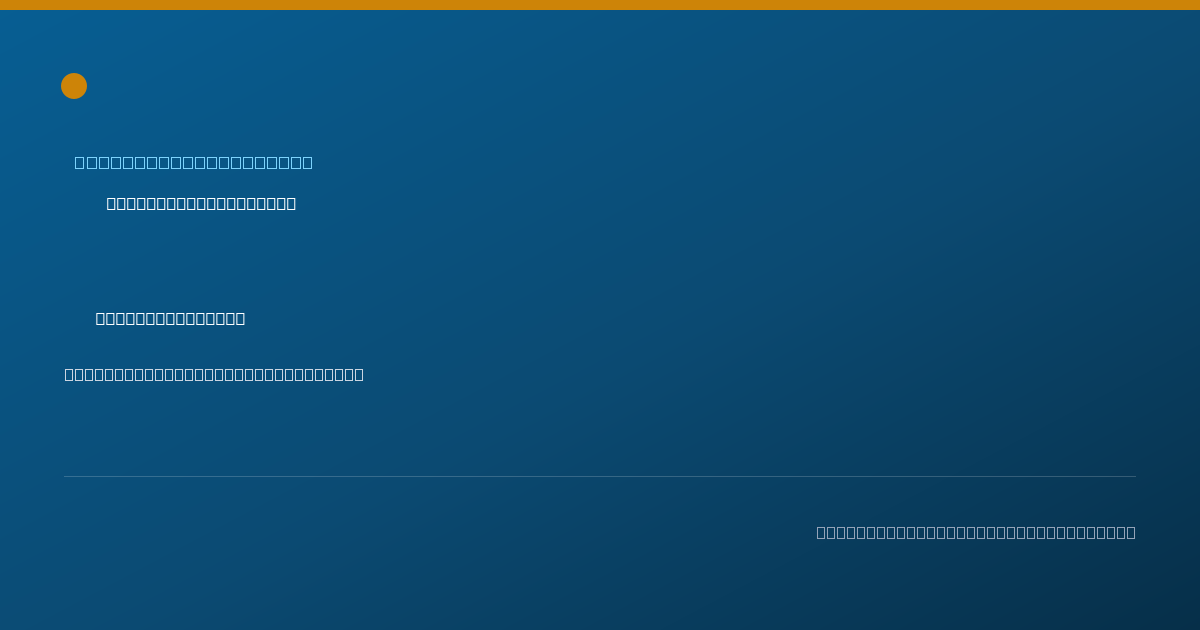Click the long white paragraph text line

coord(214,375)
